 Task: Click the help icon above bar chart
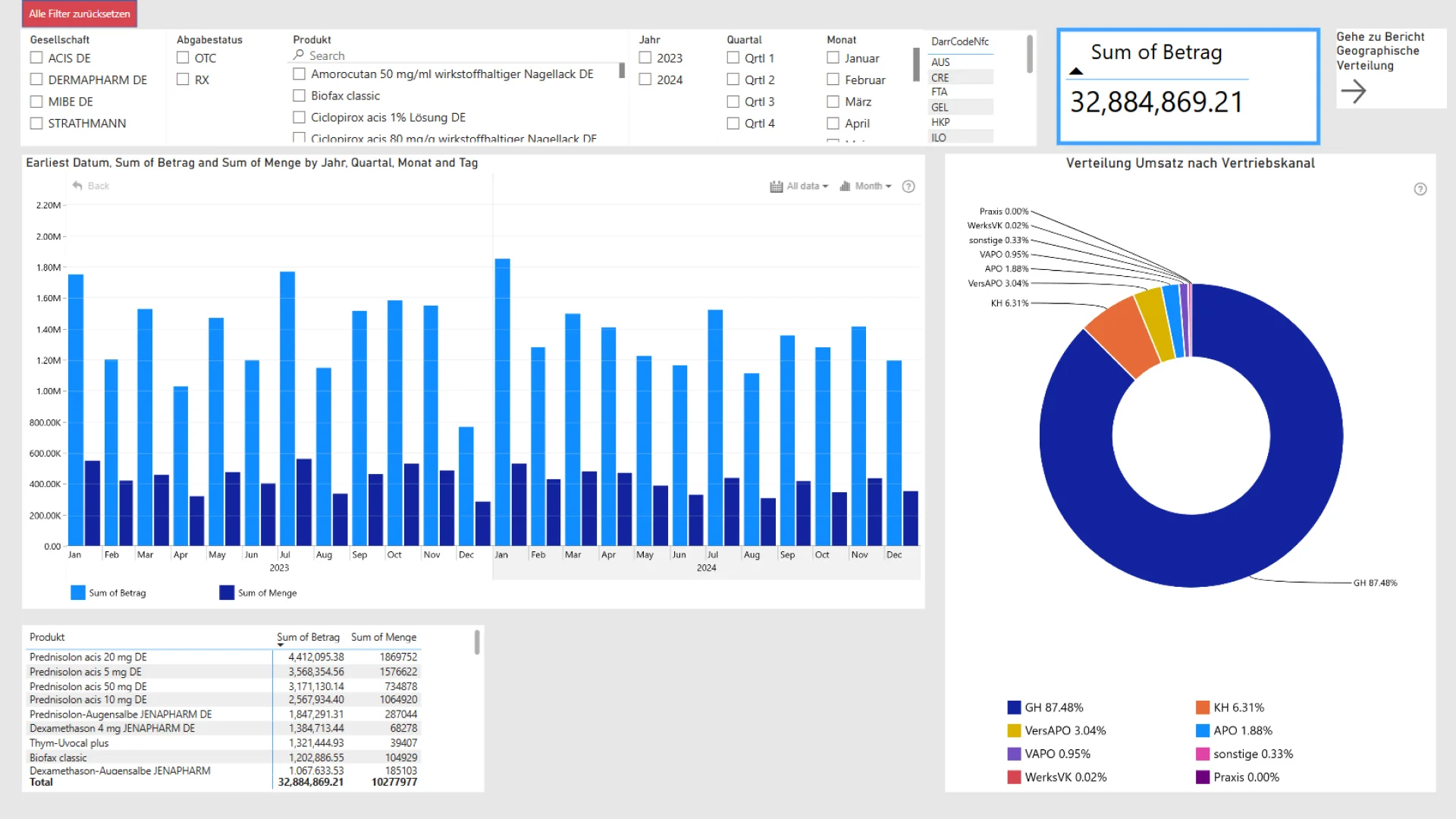(908, 187)
